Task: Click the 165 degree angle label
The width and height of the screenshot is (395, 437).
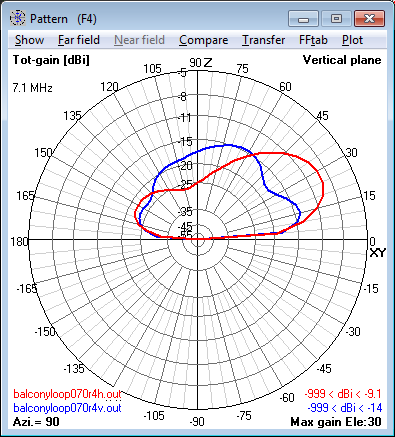Action: (x=25, y=195)
